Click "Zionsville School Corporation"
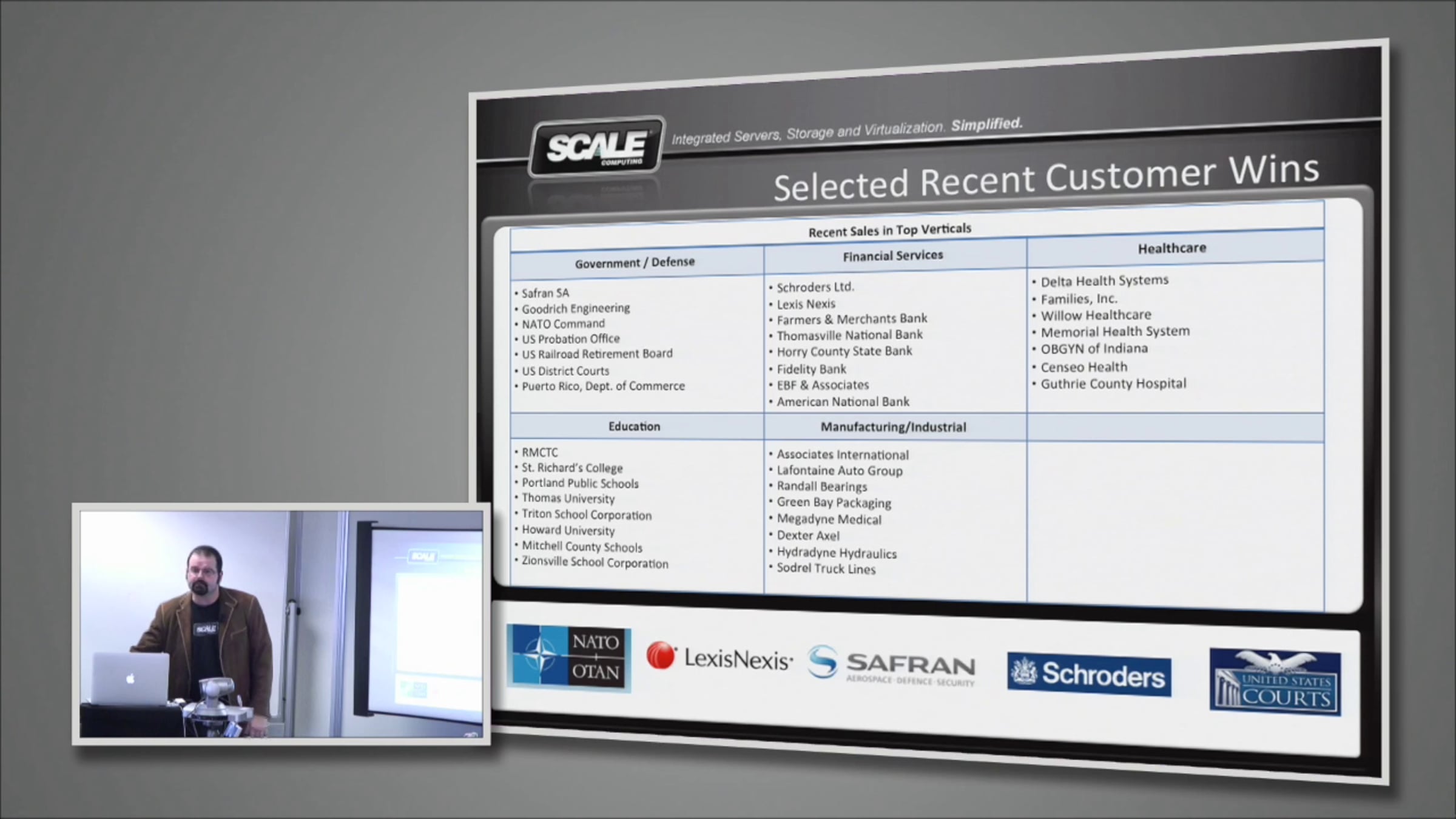The width and height of the screenshot is (1456, 819). [x=595, y=562]
